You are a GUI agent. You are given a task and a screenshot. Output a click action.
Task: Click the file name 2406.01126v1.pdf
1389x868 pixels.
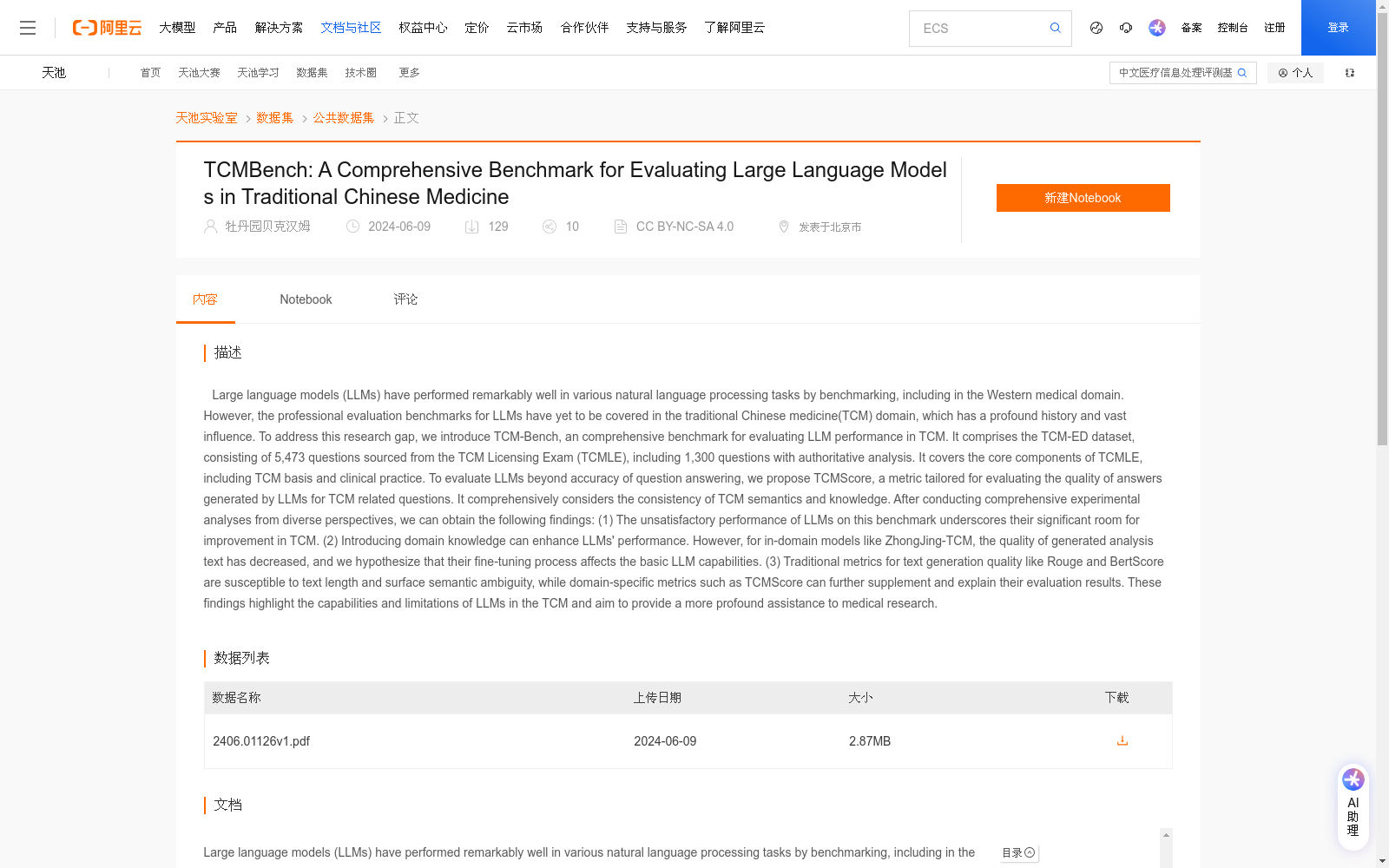point(261,741)
